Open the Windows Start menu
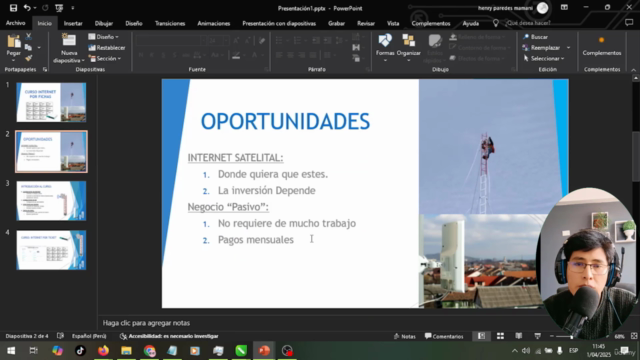This screenshot has width=640, height=360. pyautogui.click(x=11, y=351)
